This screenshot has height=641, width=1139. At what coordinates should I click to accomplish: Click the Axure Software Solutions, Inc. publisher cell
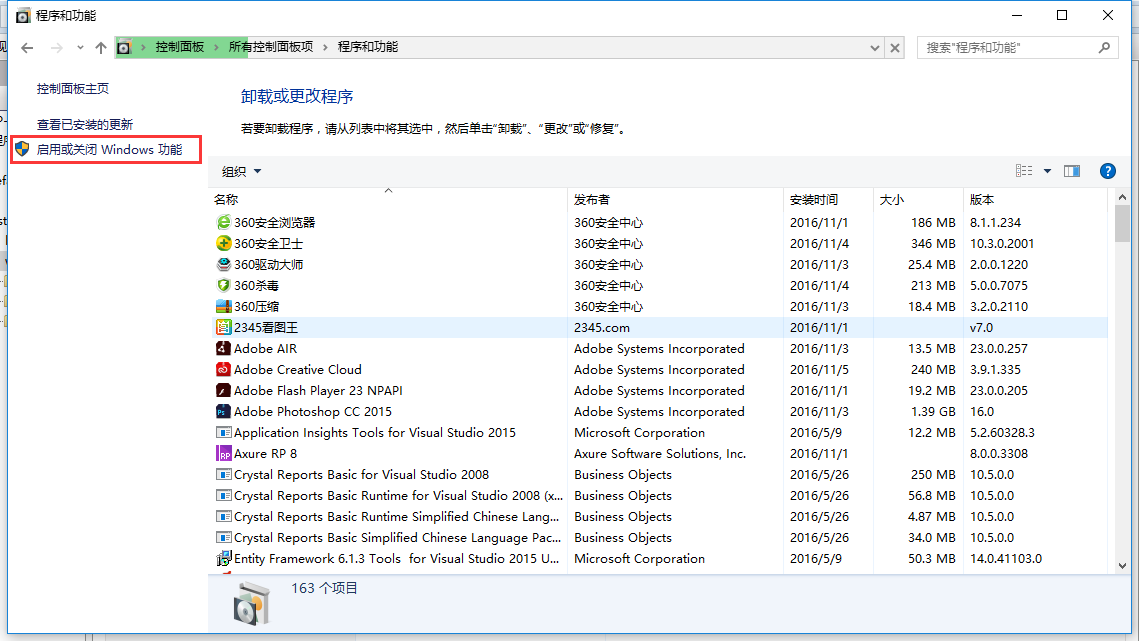click(x=660, y=453)
